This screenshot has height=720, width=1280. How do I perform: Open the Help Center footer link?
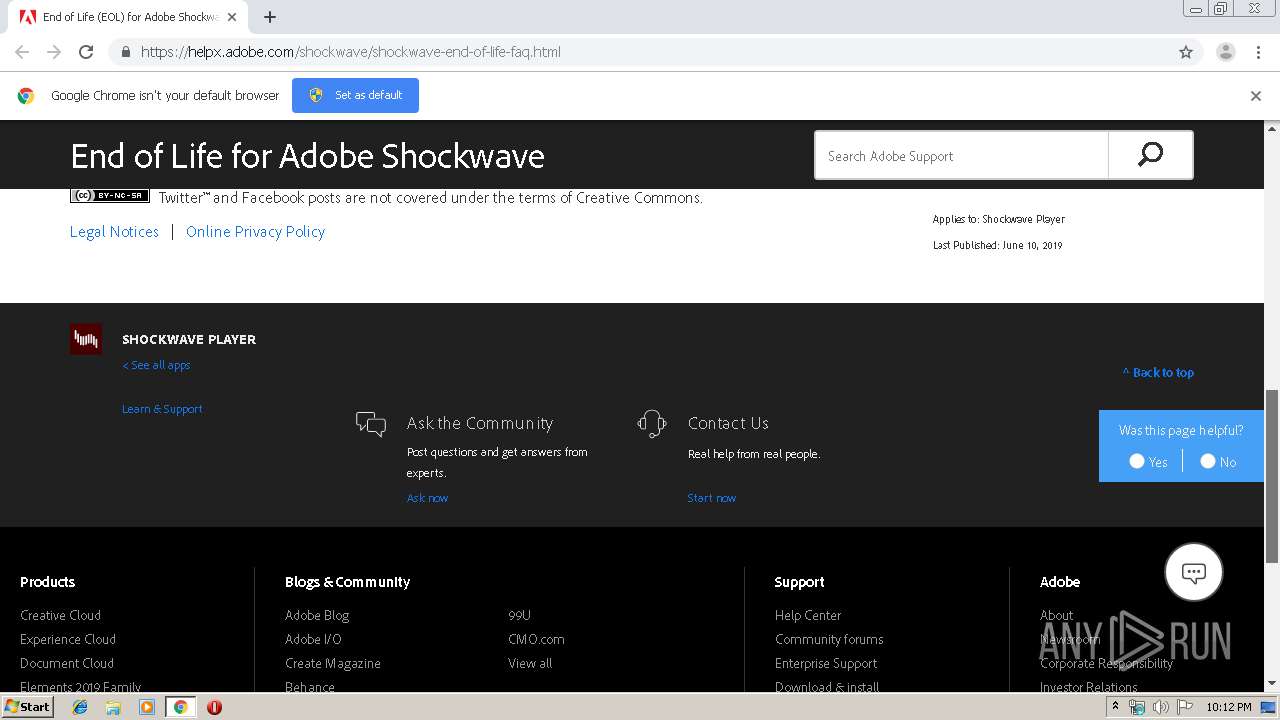coord(808,615)
